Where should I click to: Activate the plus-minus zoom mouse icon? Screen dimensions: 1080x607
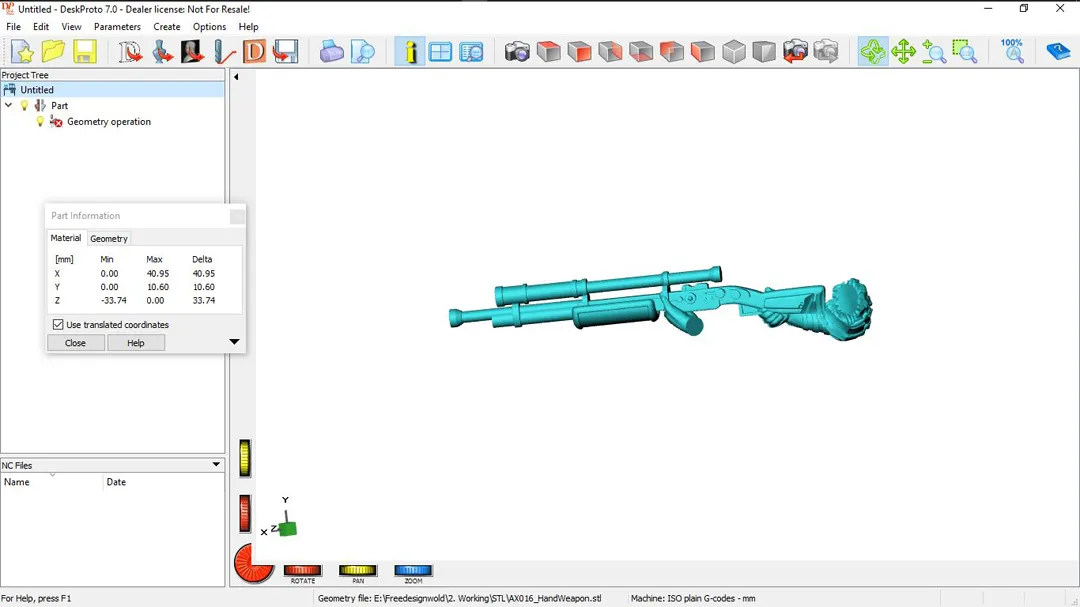point(934,52)
